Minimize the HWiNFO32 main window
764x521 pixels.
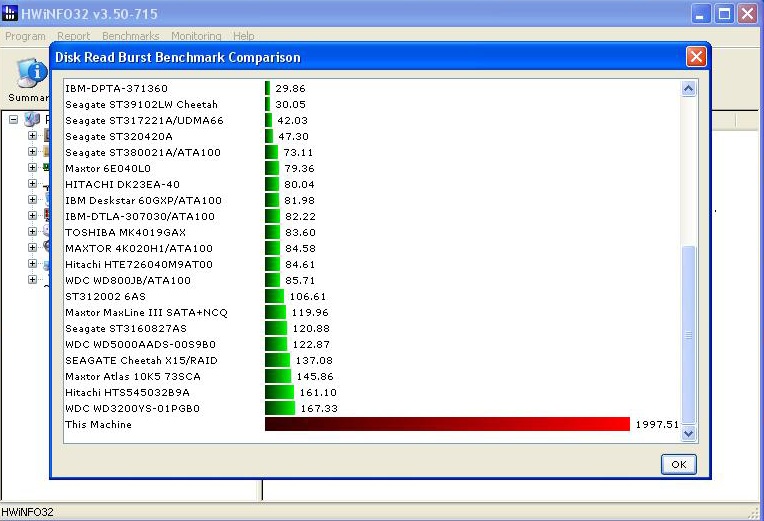click(700, 14)
